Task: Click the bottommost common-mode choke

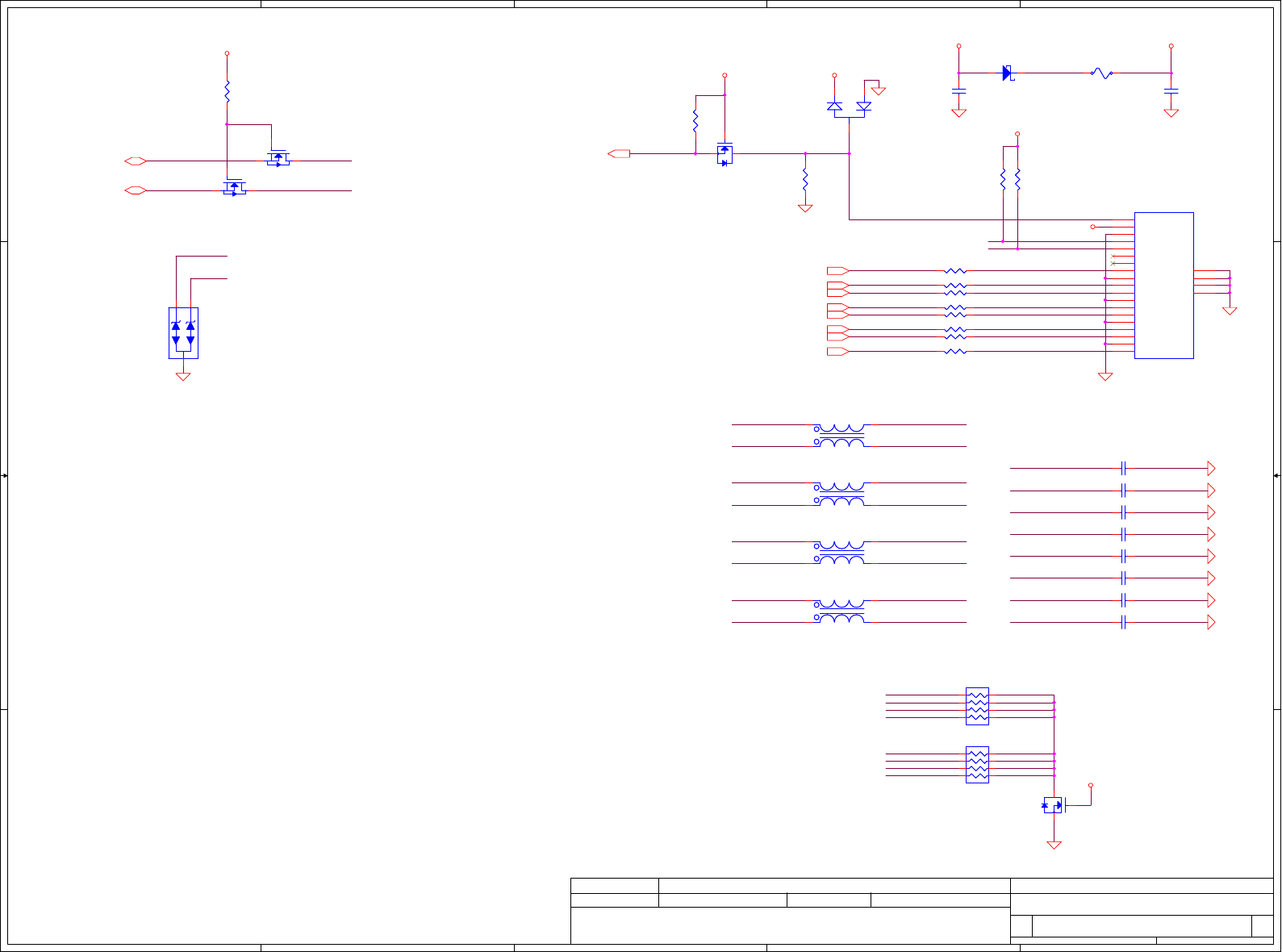Action: tap(840, 612)
